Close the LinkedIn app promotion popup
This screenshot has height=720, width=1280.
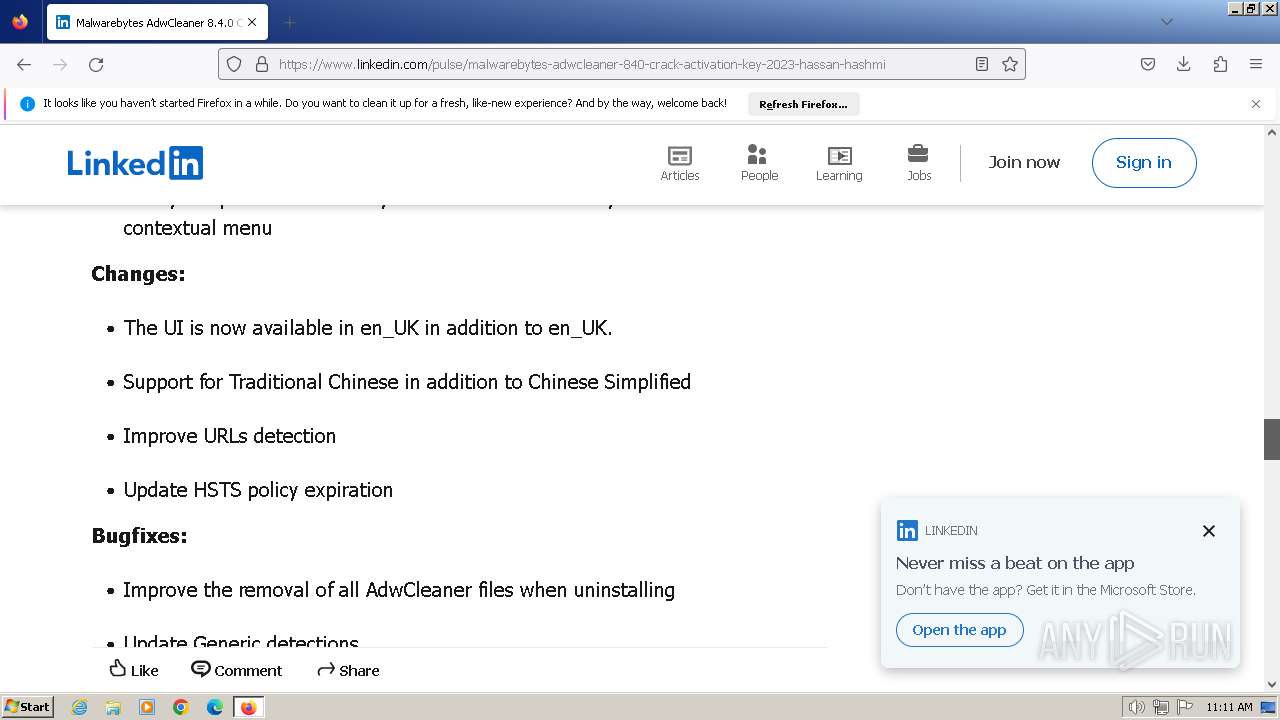point(1209,531)
